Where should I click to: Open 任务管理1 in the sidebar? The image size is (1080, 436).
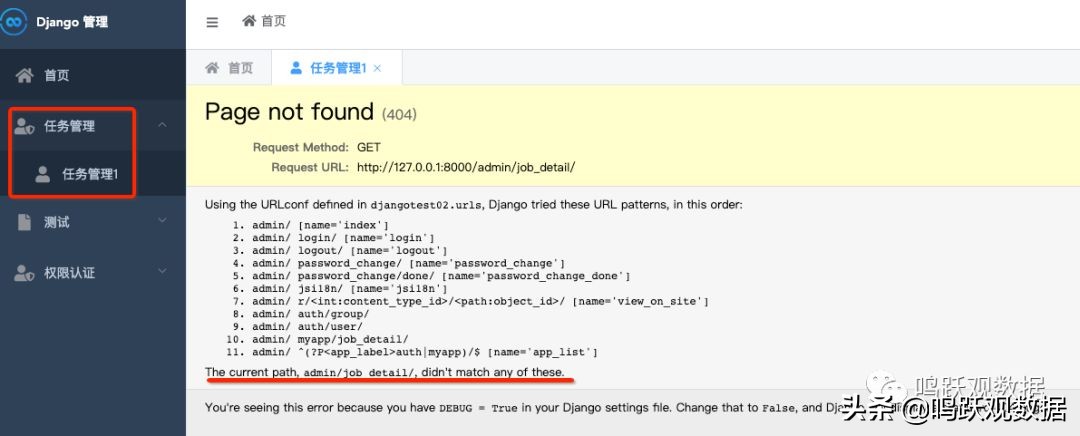(90, 174)
